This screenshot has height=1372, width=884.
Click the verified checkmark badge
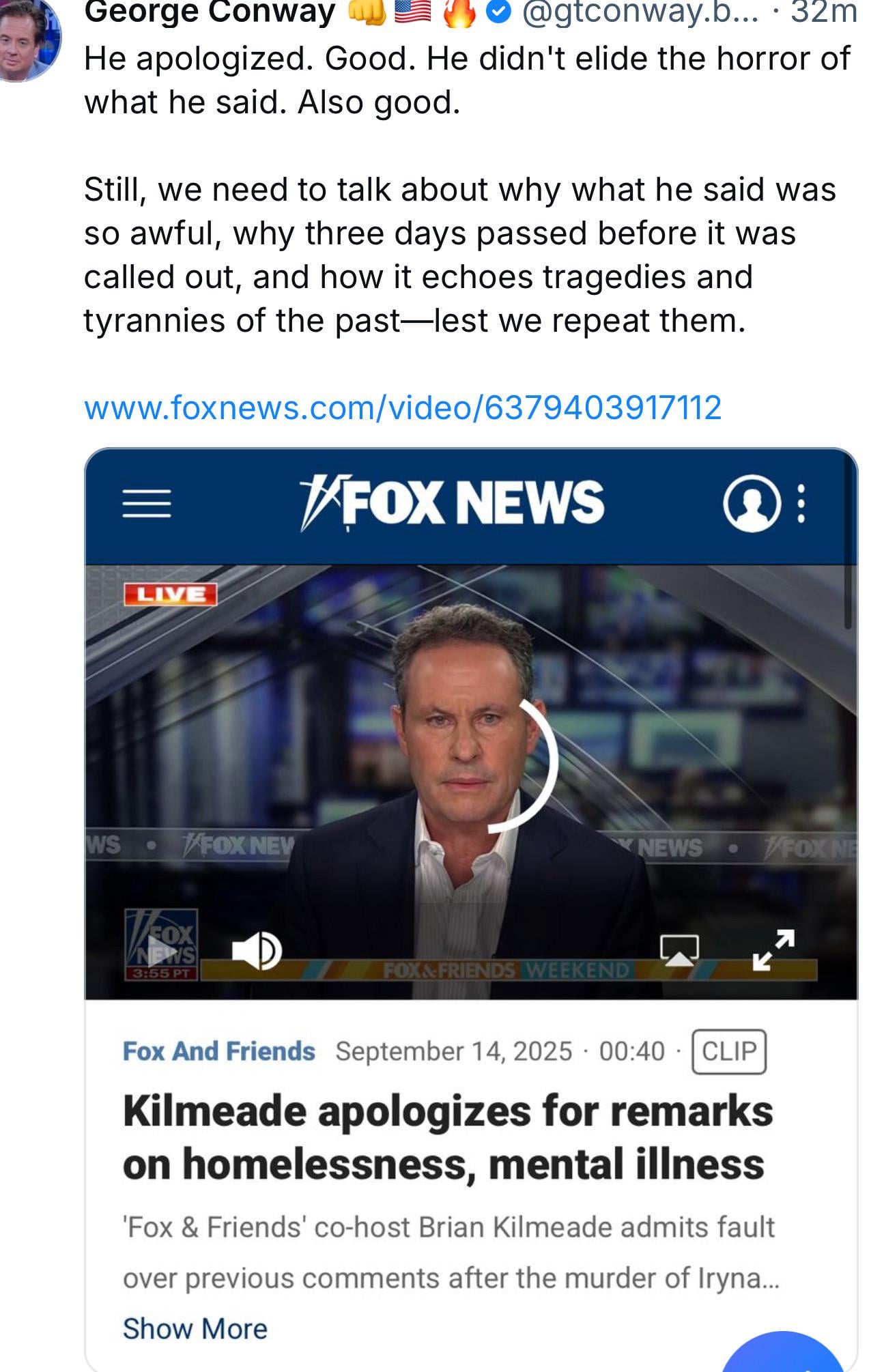(x=501, y=12)
